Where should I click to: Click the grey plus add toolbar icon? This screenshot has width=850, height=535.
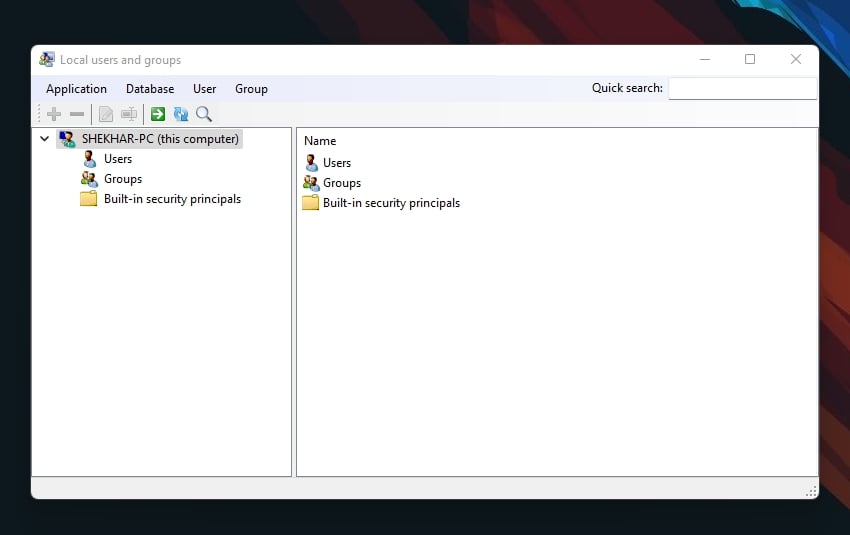54,114
